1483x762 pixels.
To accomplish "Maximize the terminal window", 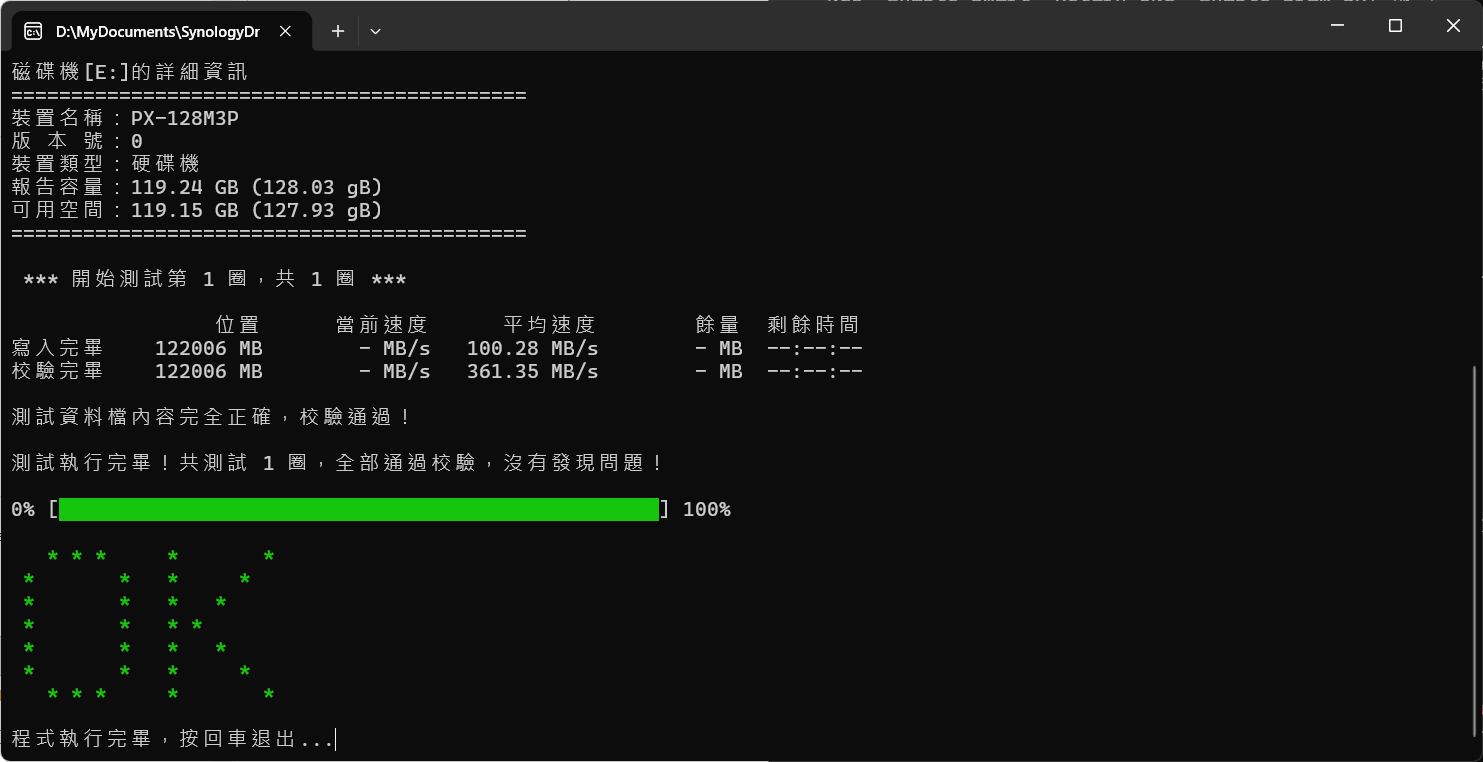I will [x=1395, y=26].
